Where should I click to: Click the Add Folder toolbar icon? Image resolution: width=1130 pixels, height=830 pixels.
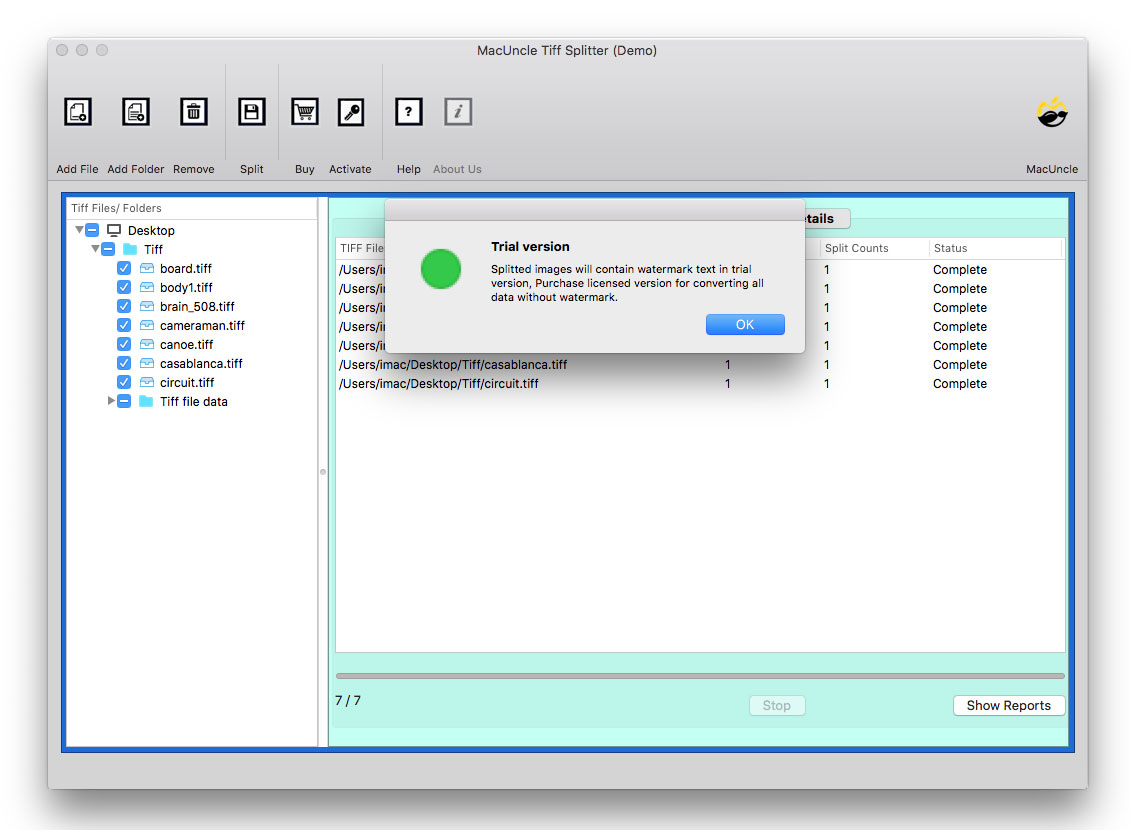(x=136, y=112)
